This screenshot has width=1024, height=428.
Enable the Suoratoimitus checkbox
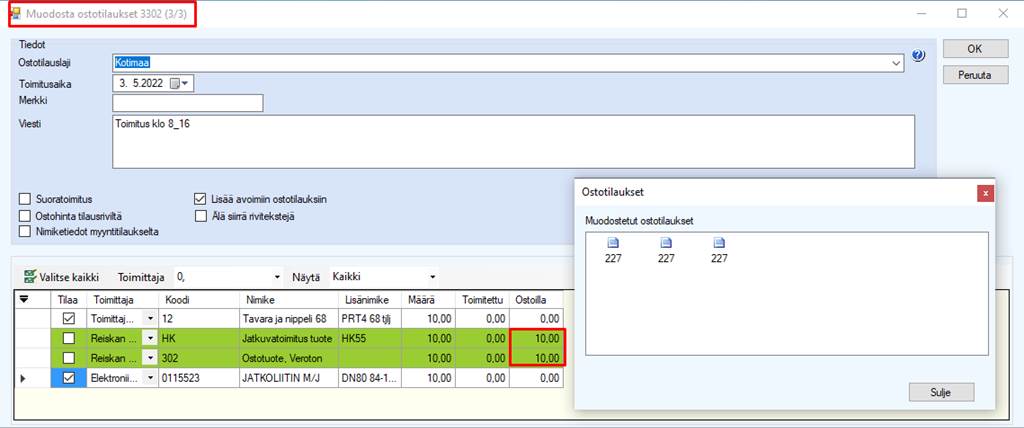click(26, 199)
